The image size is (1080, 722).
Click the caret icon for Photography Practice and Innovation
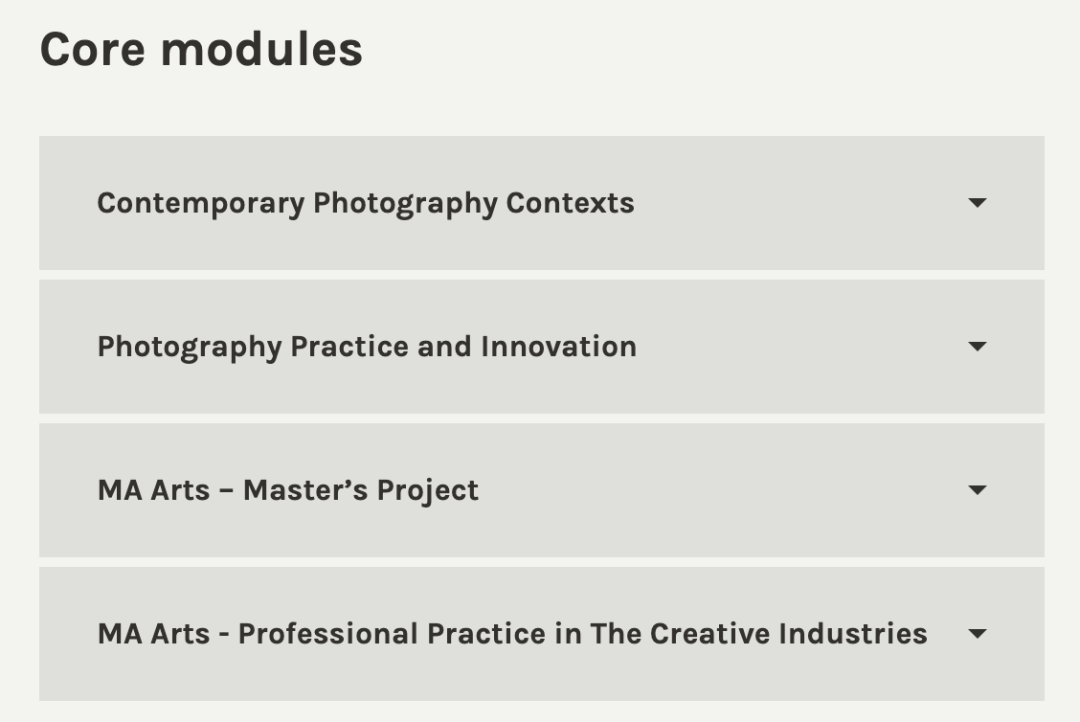977,347
